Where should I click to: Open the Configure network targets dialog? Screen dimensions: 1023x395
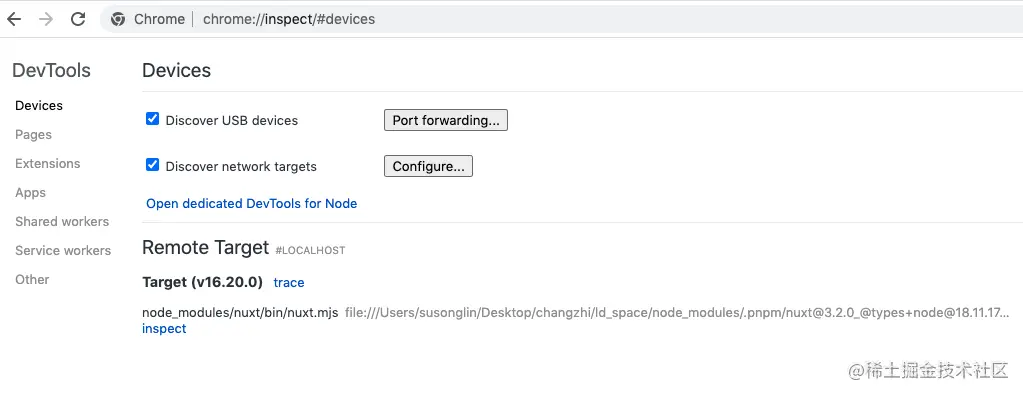428,166
